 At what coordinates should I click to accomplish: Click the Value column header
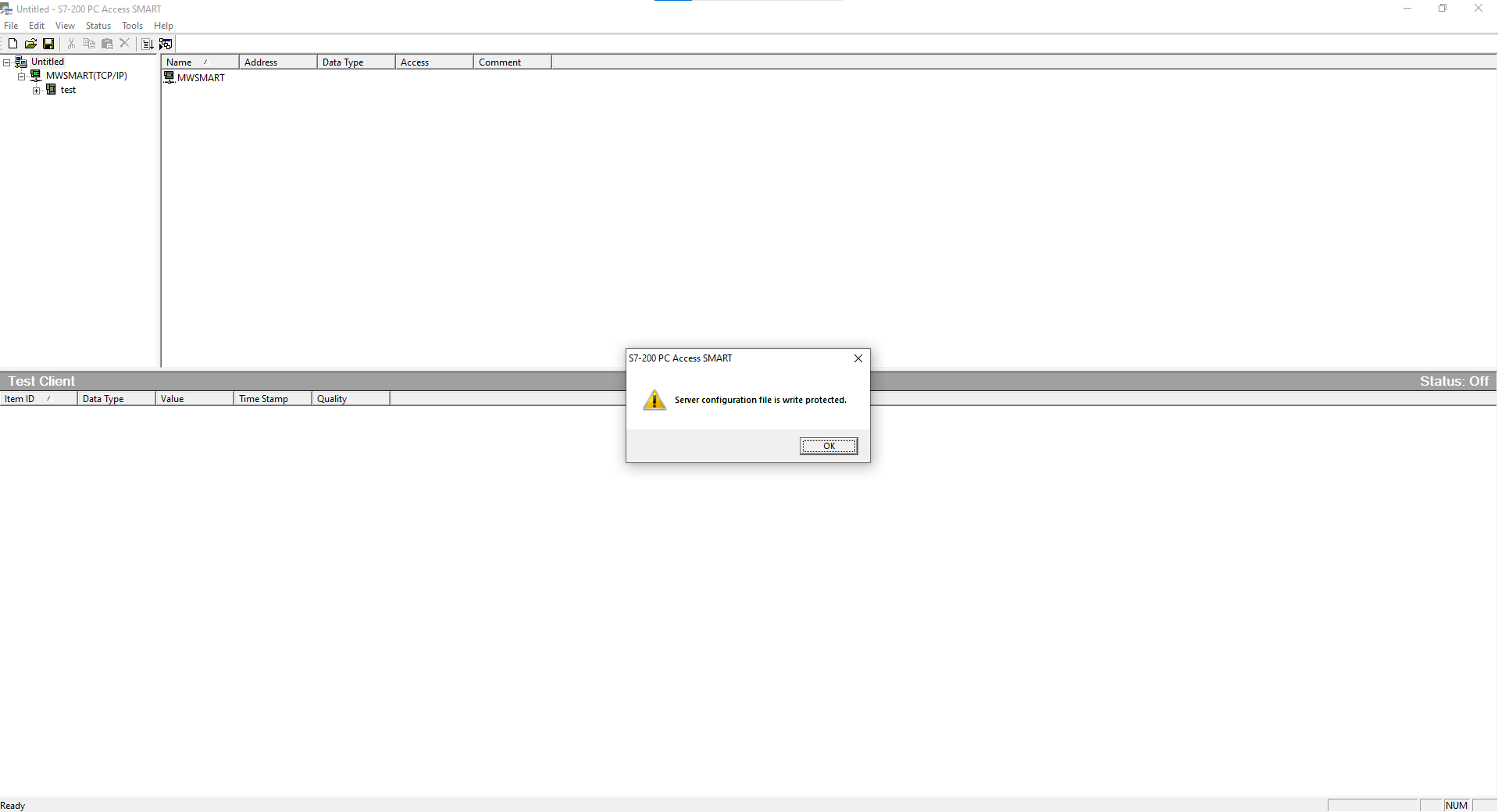[x=194, y=399]
